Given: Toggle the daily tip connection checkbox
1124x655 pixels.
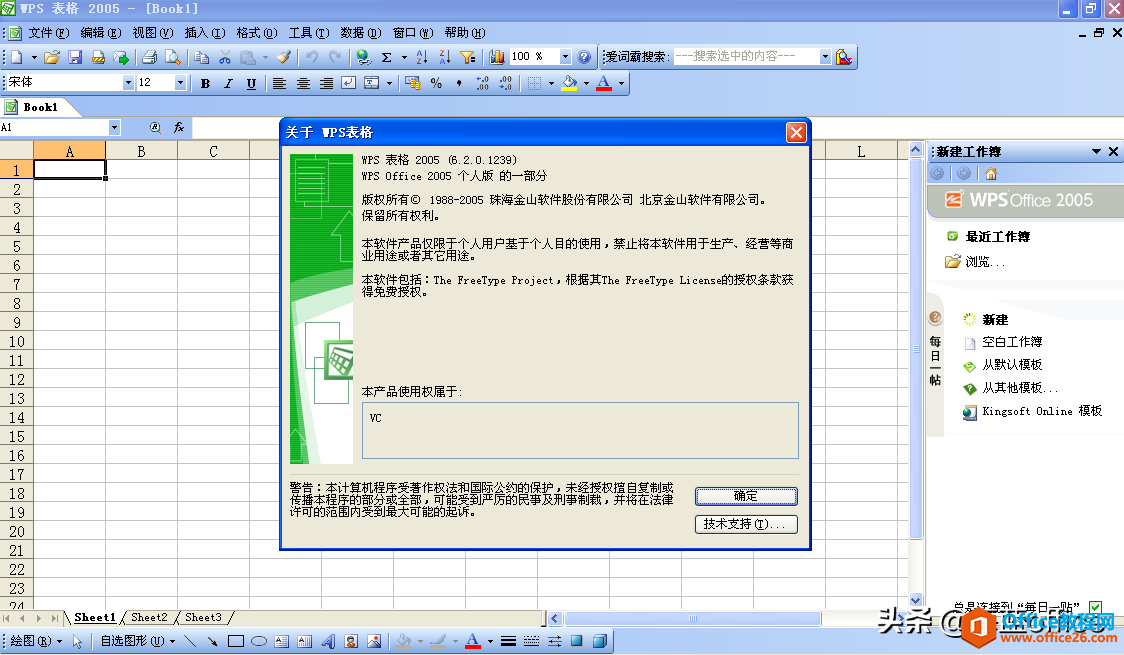Looking at the screenshot, I should coord(1095,607).
